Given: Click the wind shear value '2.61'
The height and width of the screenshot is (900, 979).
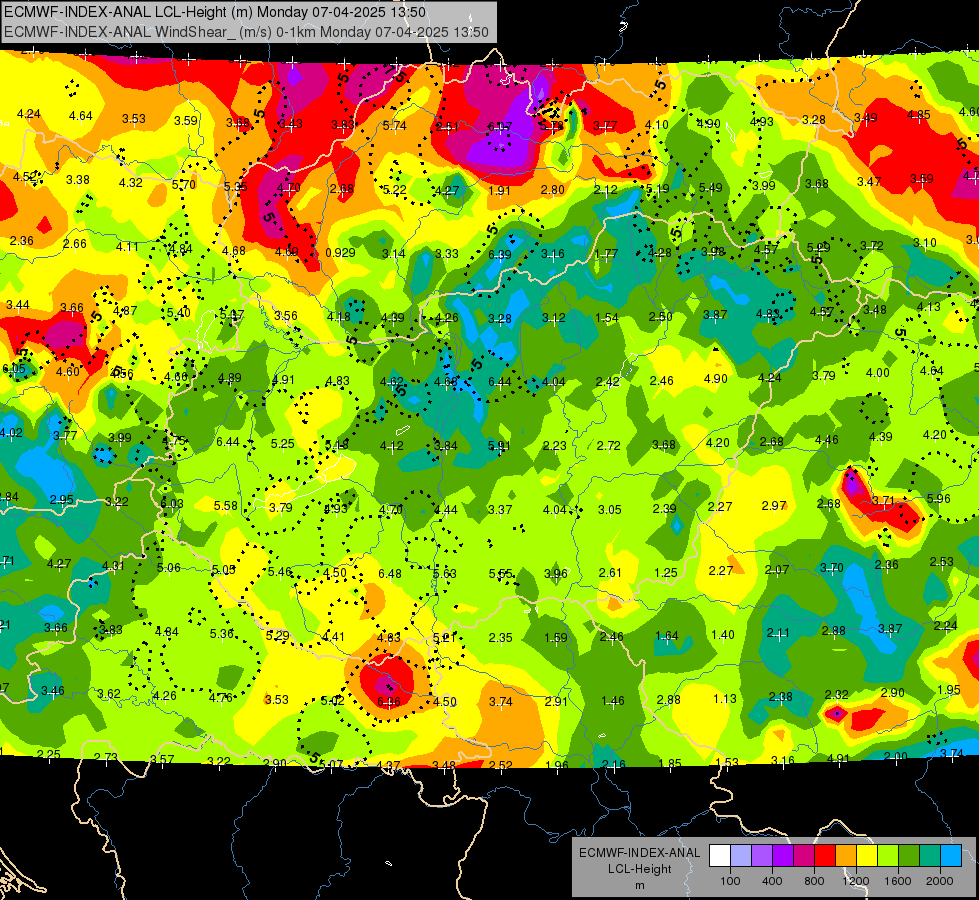Looking at the screenshot, I should tap(610, 573).
